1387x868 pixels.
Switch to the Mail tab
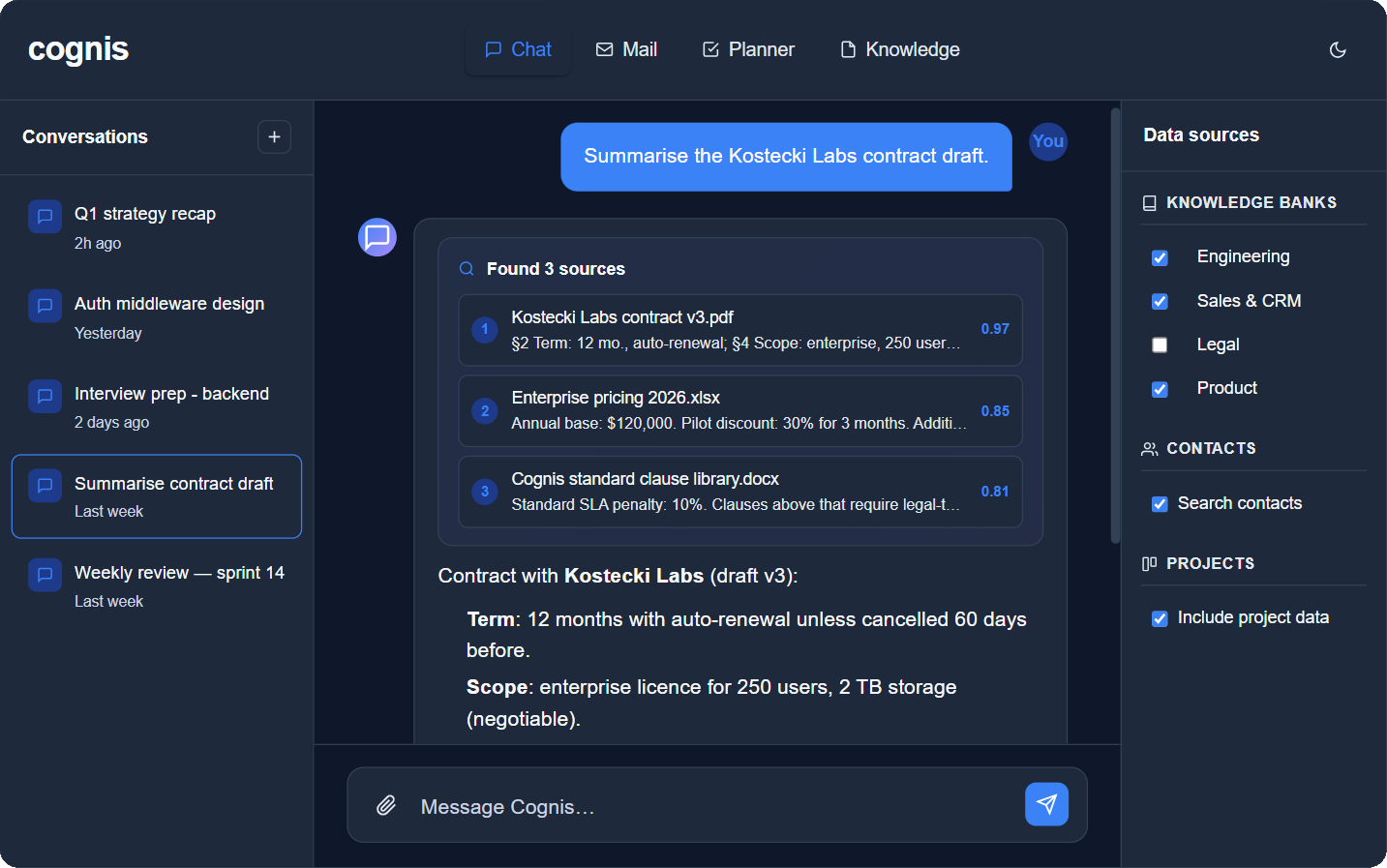(x=626, y=49)
